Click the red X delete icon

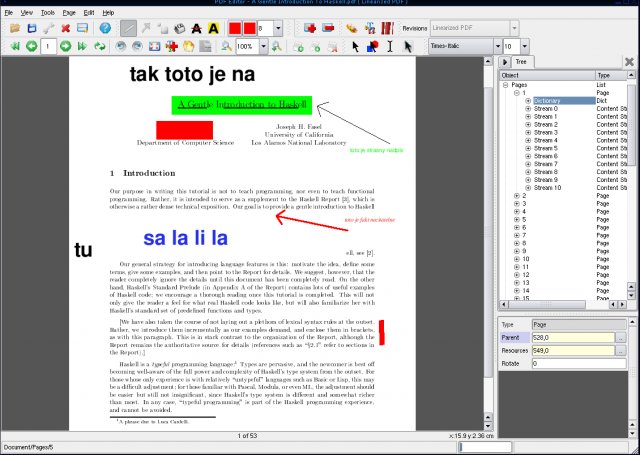[x=65, y=28]
